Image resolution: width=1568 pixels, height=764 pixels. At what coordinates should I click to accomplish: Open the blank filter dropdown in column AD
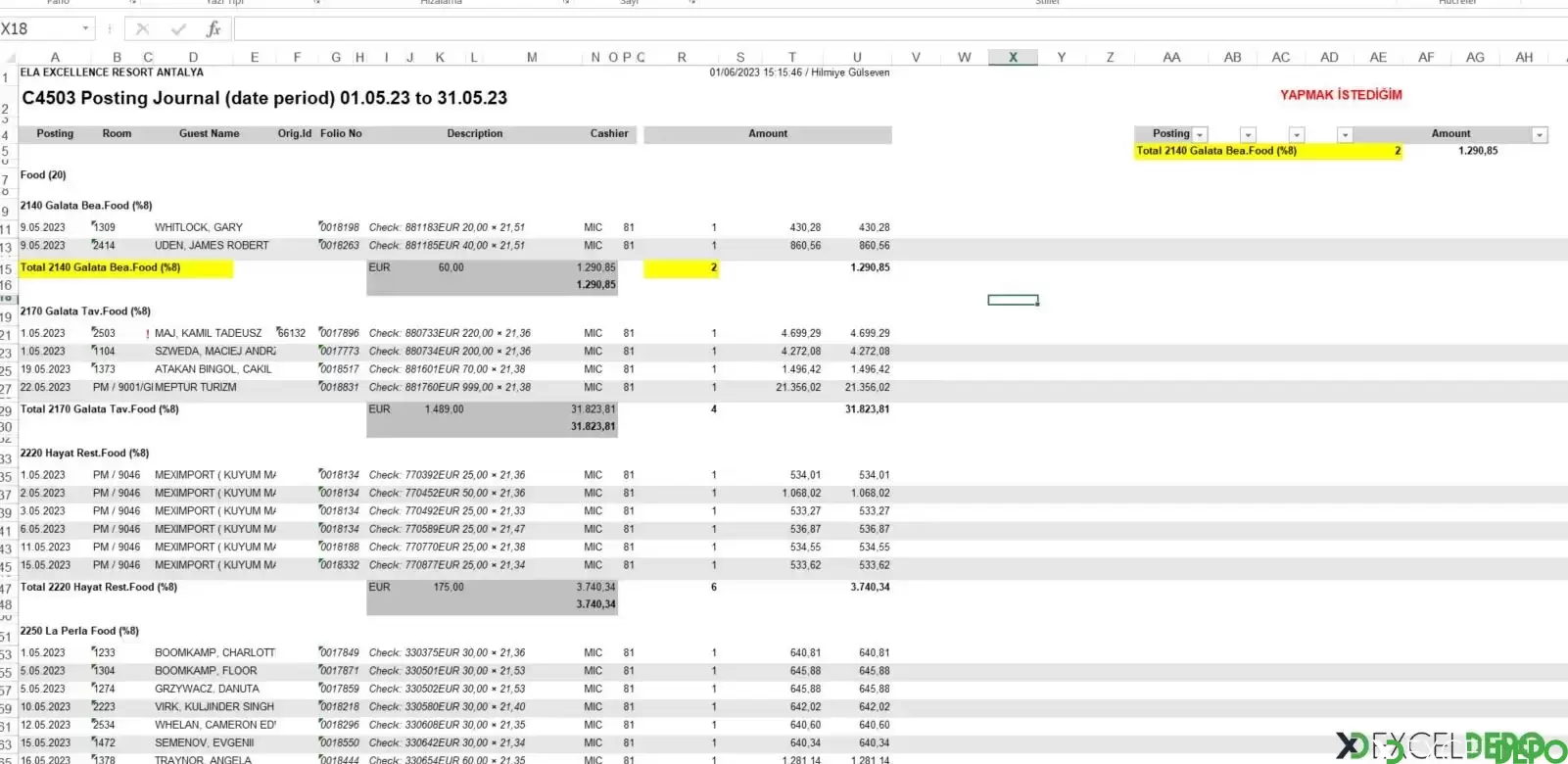click(x=1345, y=135)
